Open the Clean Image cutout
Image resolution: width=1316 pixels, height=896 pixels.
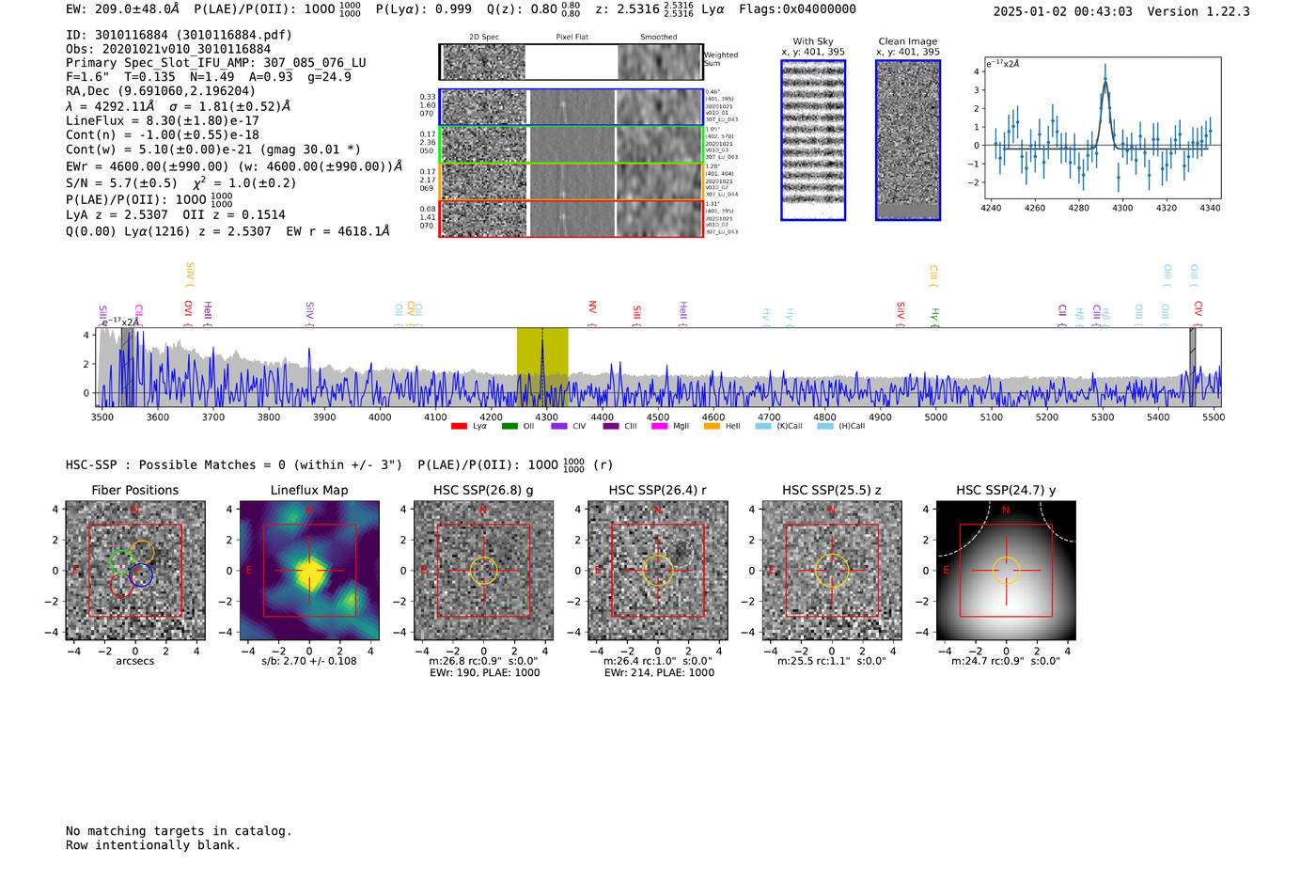(908, 140)
